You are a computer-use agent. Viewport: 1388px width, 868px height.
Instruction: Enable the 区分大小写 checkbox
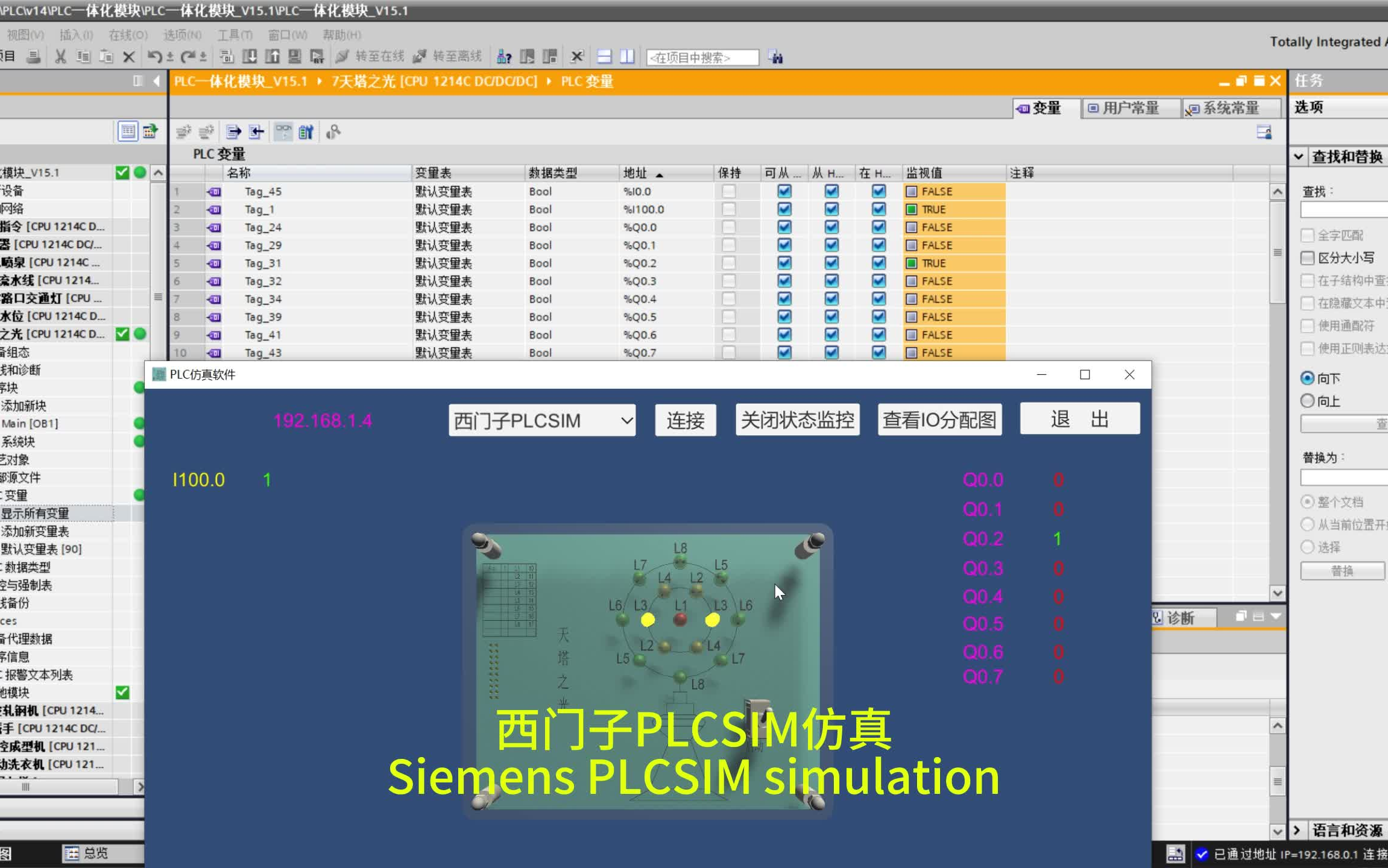1307,257
